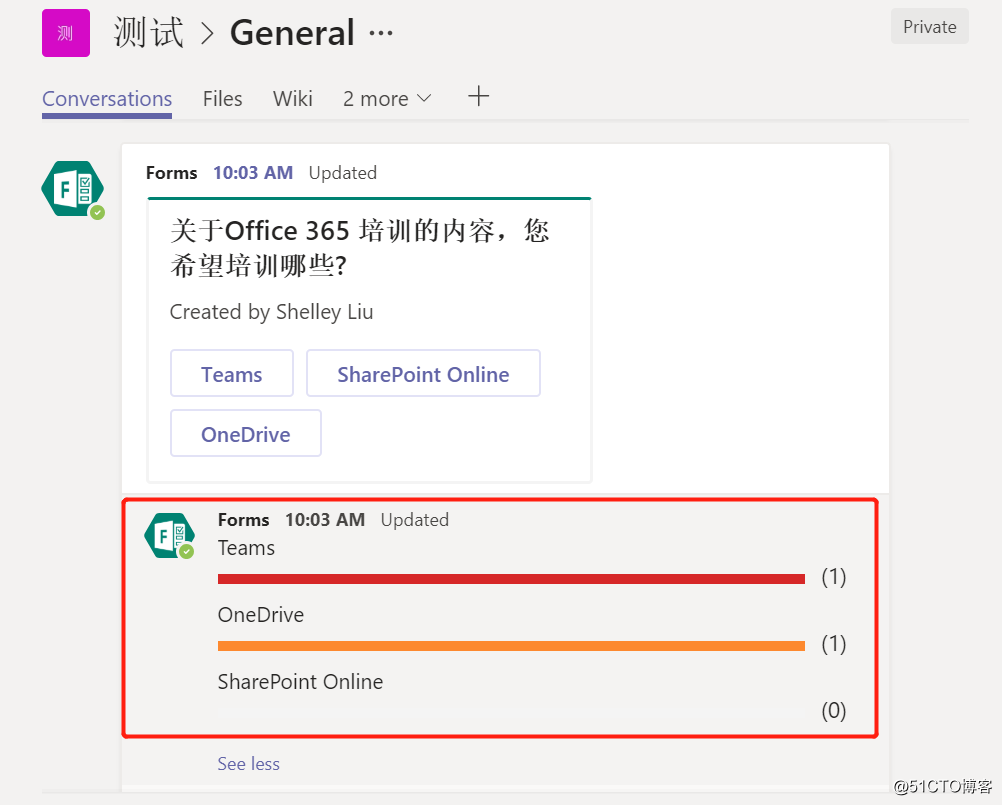Image resolution: width=1002 pixels, height=805 pixels.
Task: Click the Forms sender name on results reply
Action: [243, 519]
